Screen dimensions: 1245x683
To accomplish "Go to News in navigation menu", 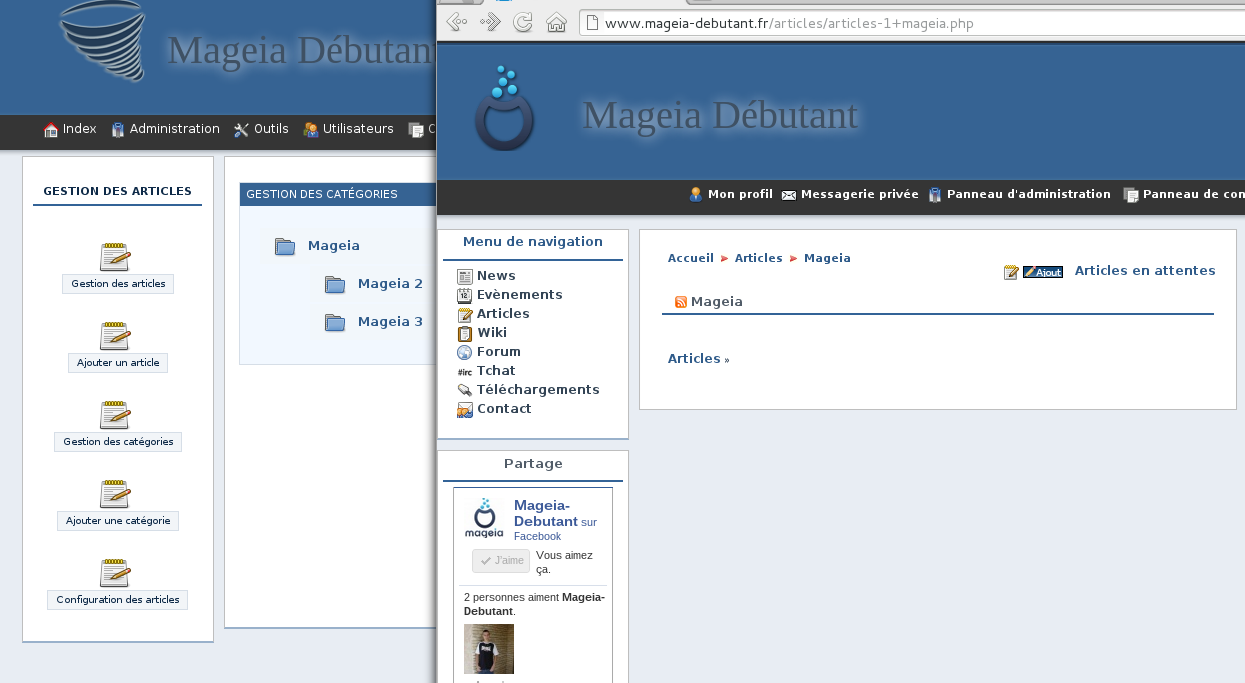I will [x=496, y=276].
